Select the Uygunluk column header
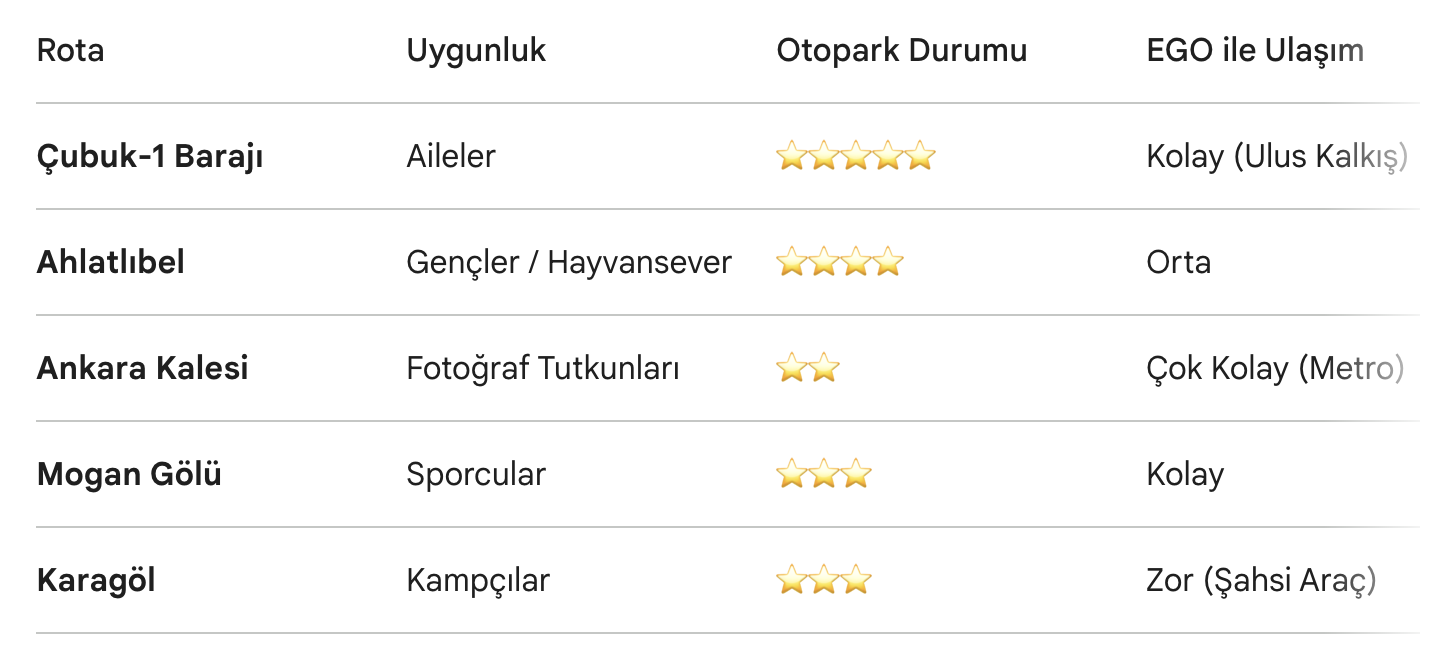Image resolution: width=1446 pixels, height=670 pixels. (476, 51)
